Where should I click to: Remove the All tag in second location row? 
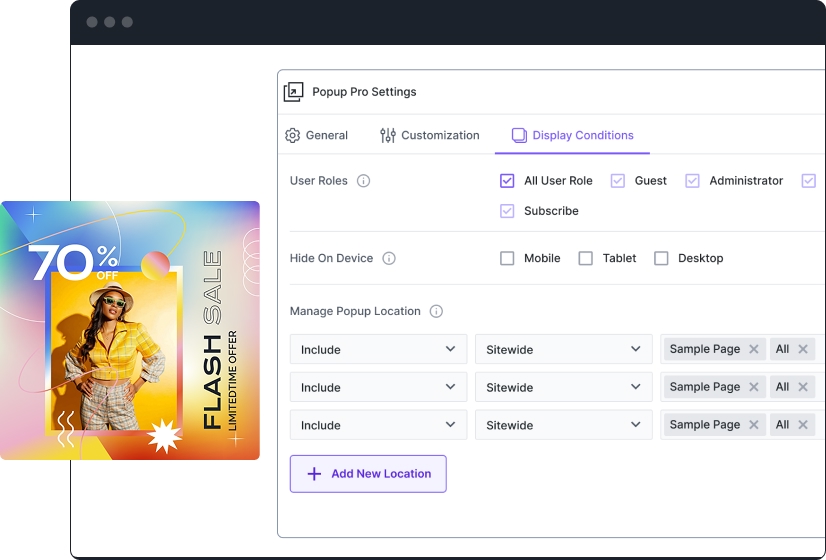(x=803, y=387)
